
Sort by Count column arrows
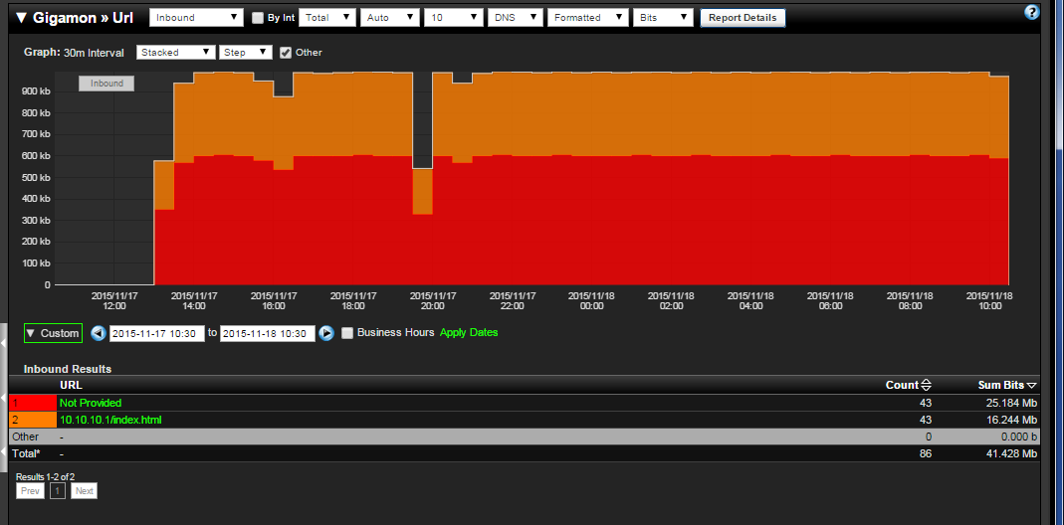pyautogui.click(x=926, y=385)
